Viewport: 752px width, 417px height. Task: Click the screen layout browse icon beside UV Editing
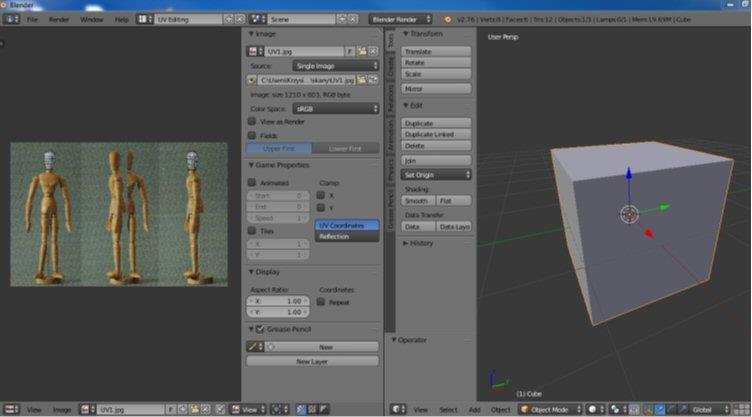point(145,19)
